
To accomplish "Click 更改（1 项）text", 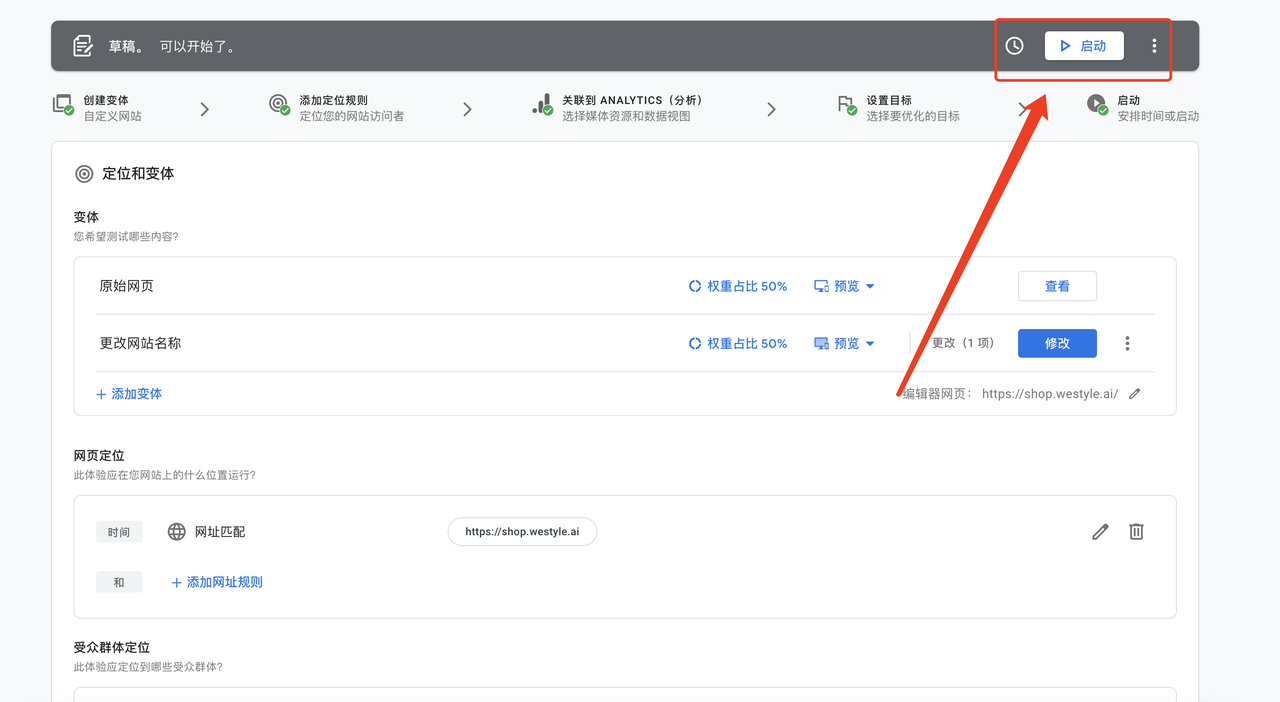I will [x=963, y=343].
